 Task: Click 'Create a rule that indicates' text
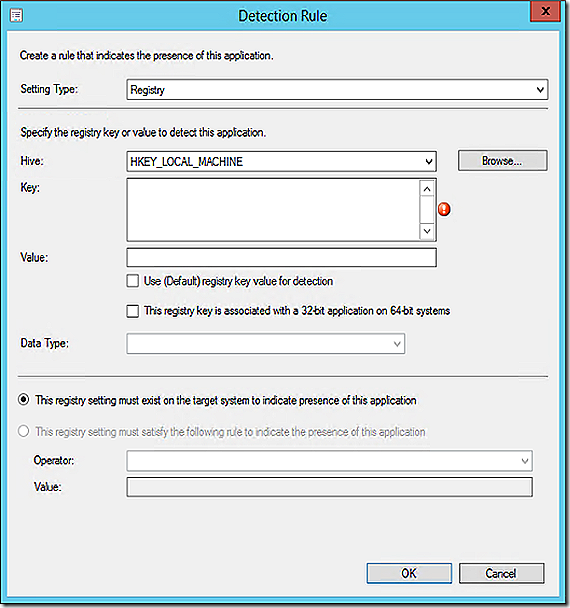147,55
